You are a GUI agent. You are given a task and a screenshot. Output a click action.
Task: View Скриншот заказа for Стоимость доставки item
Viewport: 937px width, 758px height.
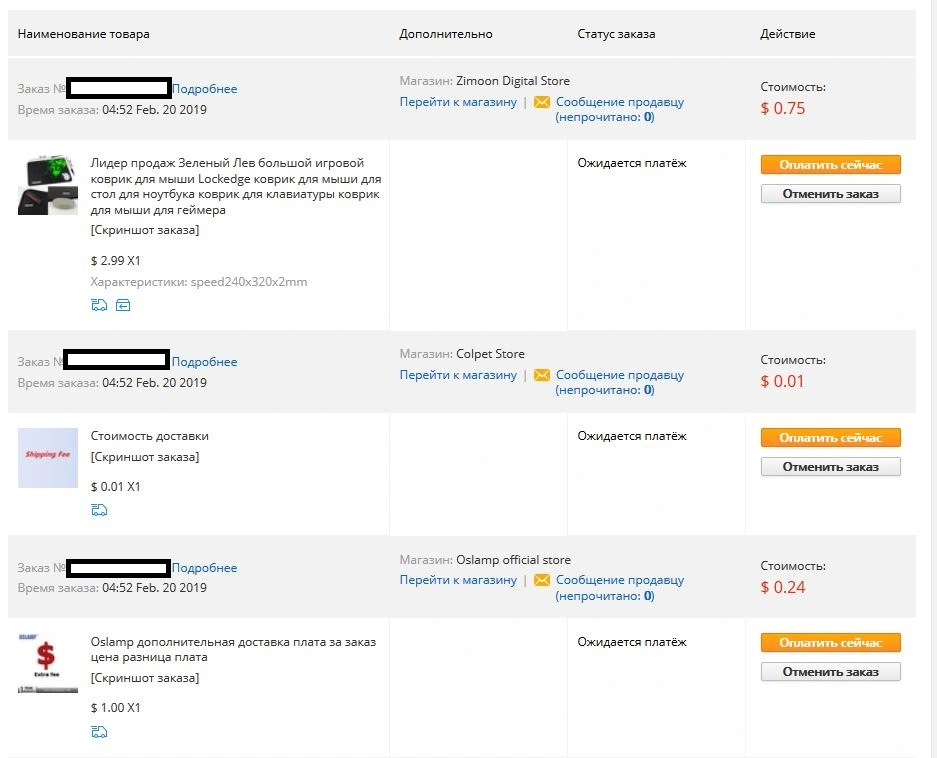[x=145, y=457]
